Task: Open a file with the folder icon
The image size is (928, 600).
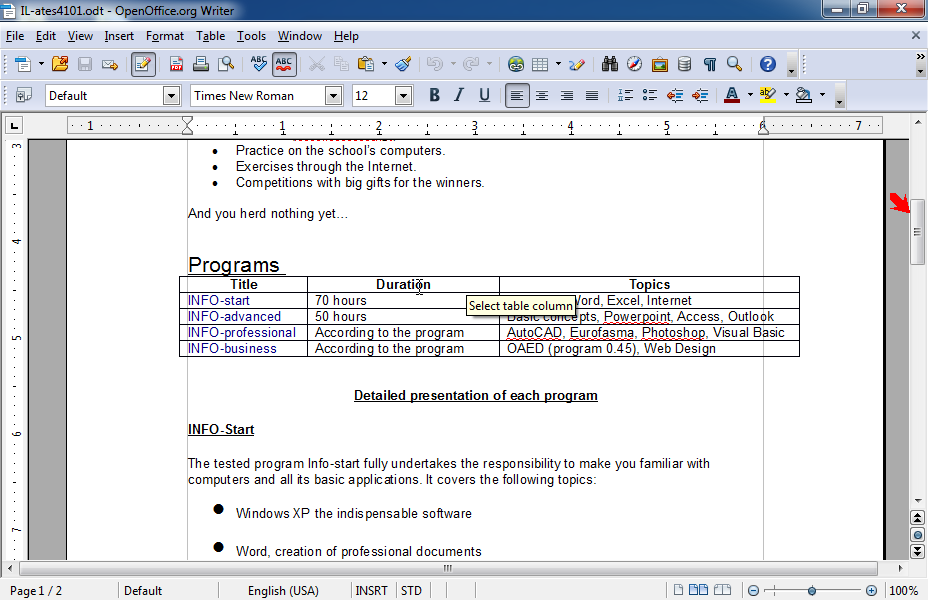Action: pos(60,64)
